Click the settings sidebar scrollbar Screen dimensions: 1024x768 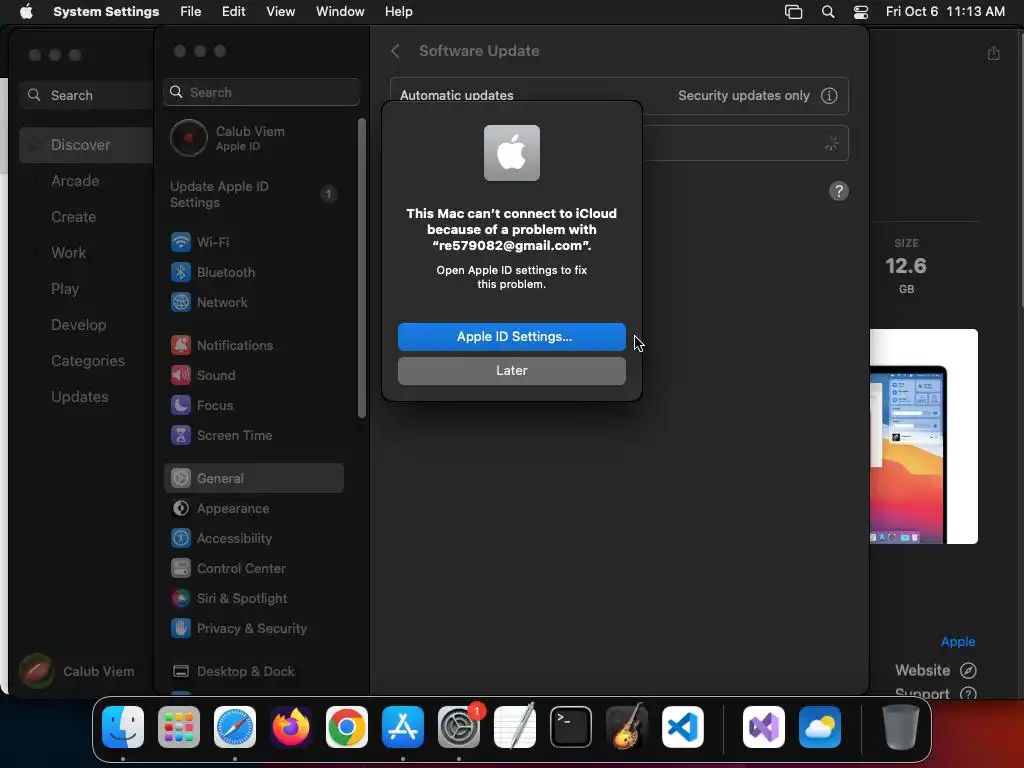[x=362, y=268]
